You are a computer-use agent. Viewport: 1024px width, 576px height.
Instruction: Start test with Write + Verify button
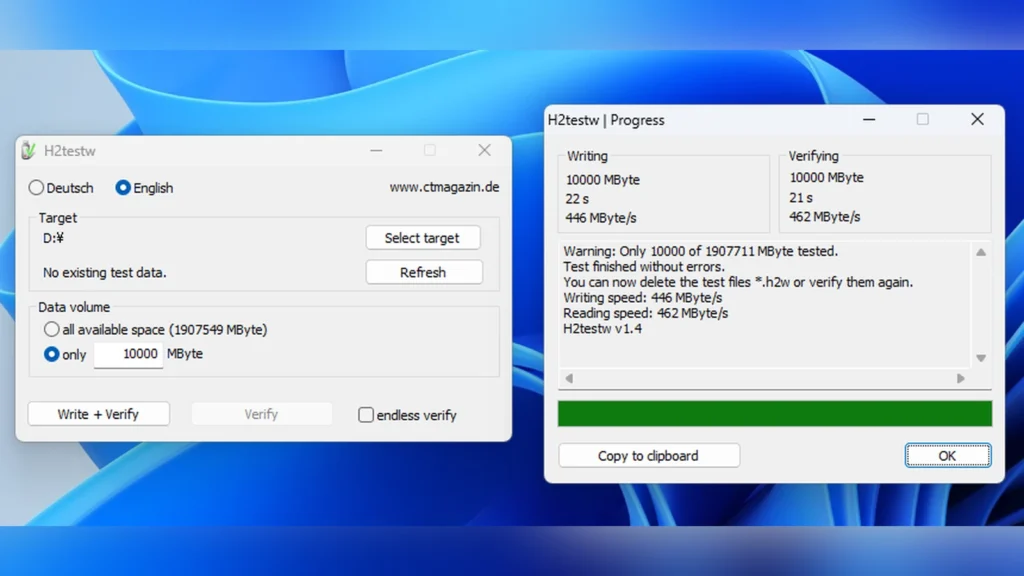click(99, 414)
